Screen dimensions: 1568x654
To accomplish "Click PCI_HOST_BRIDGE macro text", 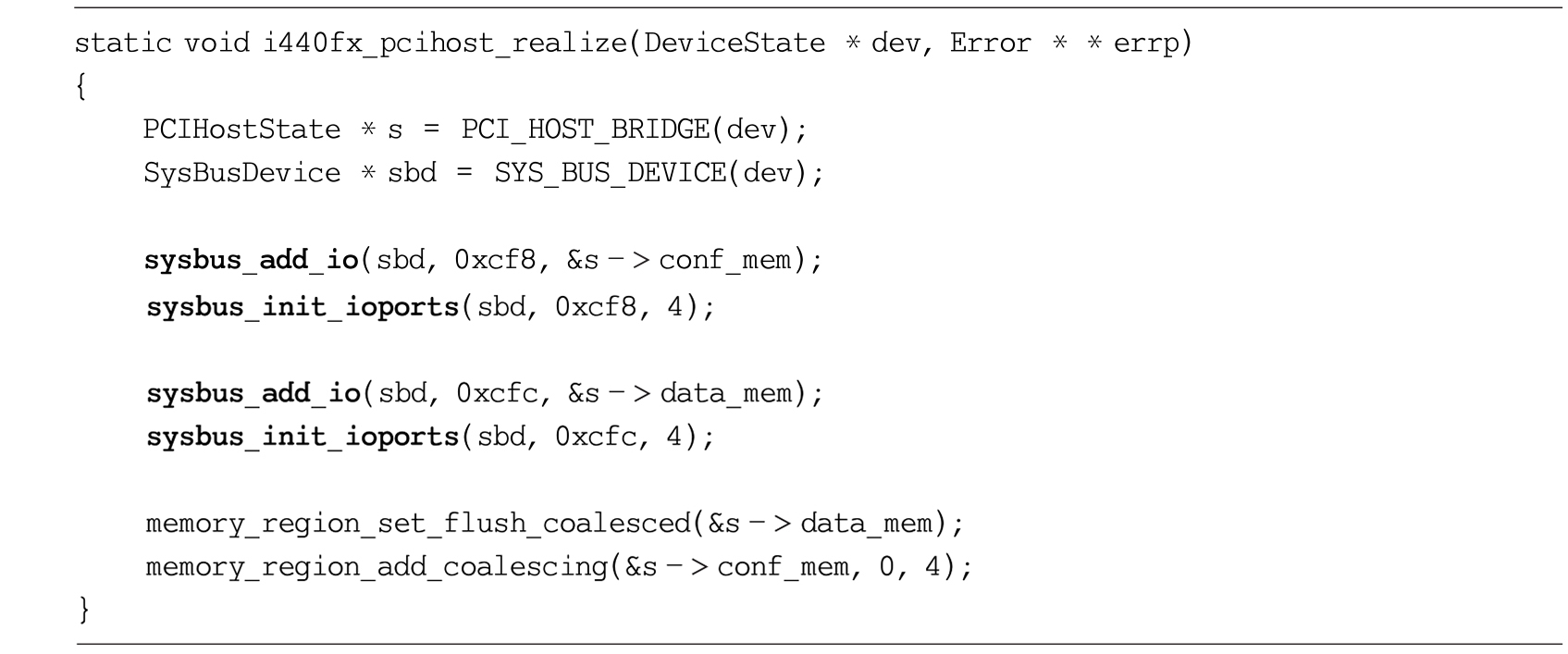I will tap(585, 130).
